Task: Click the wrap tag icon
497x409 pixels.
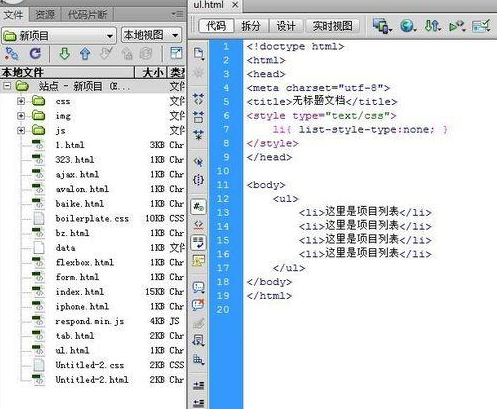Action: [199, 323]
